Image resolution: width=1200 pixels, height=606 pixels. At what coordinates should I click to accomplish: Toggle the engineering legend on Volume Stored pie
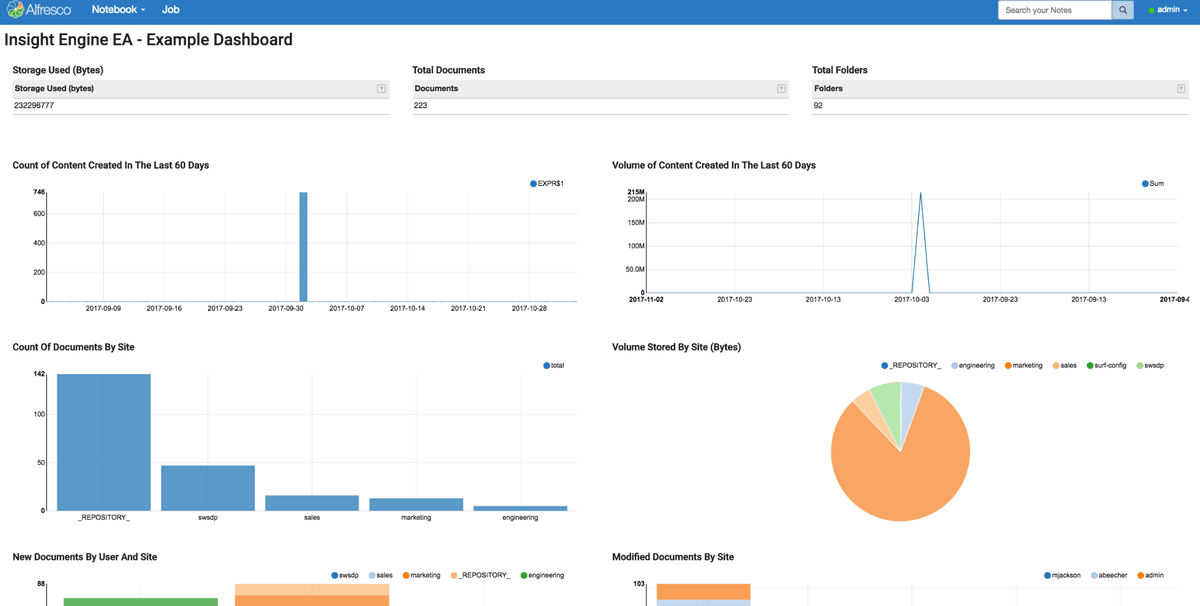(953, 365)
